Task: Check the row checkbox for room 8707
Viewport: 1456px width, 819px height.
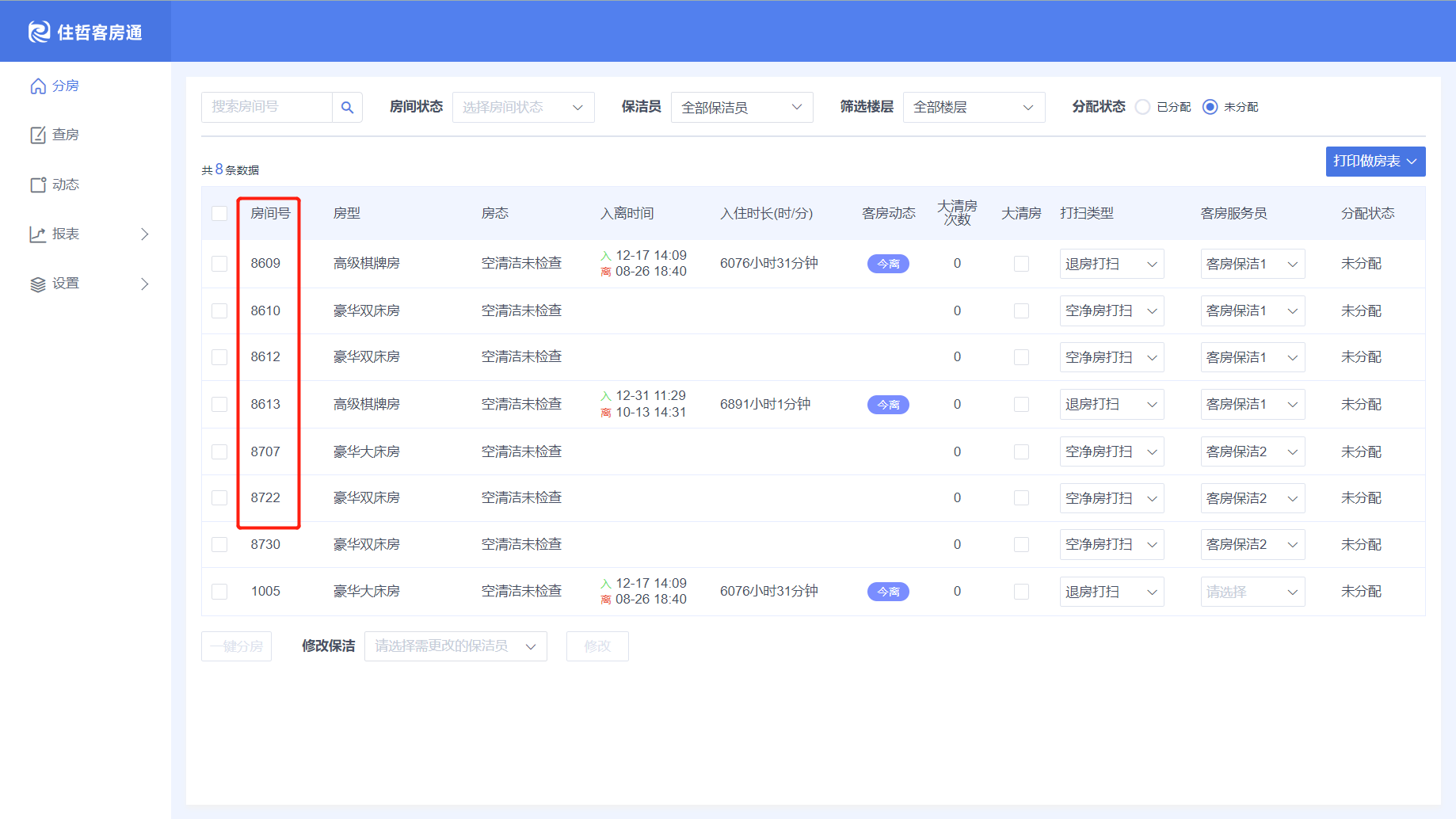Action: click(219, 451)
